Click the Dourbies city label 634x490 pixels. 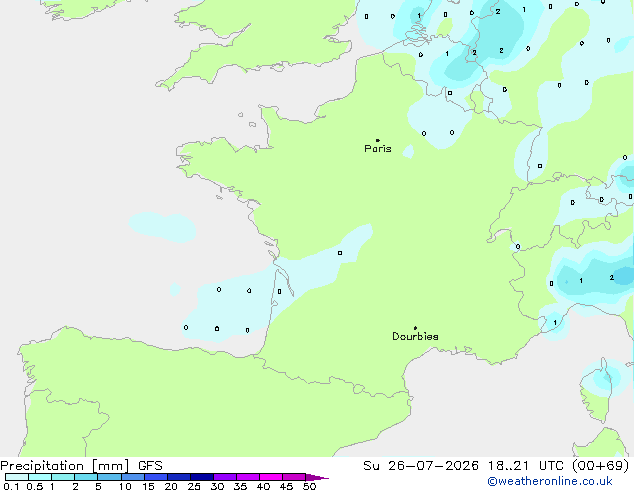[415, 336]
